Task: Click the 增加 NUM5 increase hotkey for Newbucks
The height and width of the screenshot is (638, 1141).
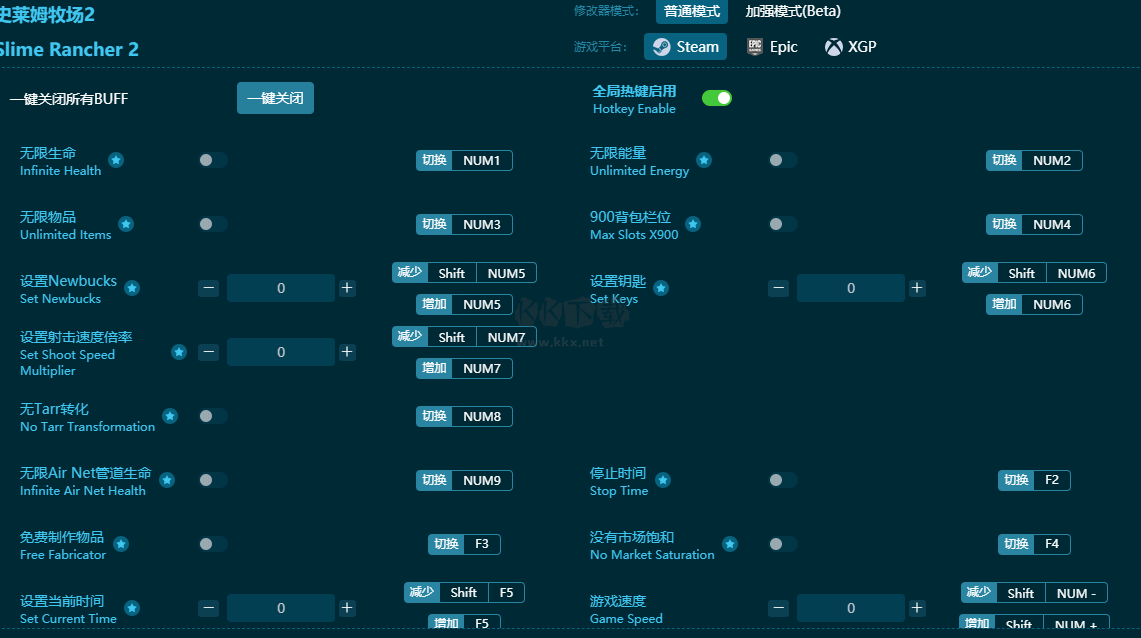Action: point(464,304)
